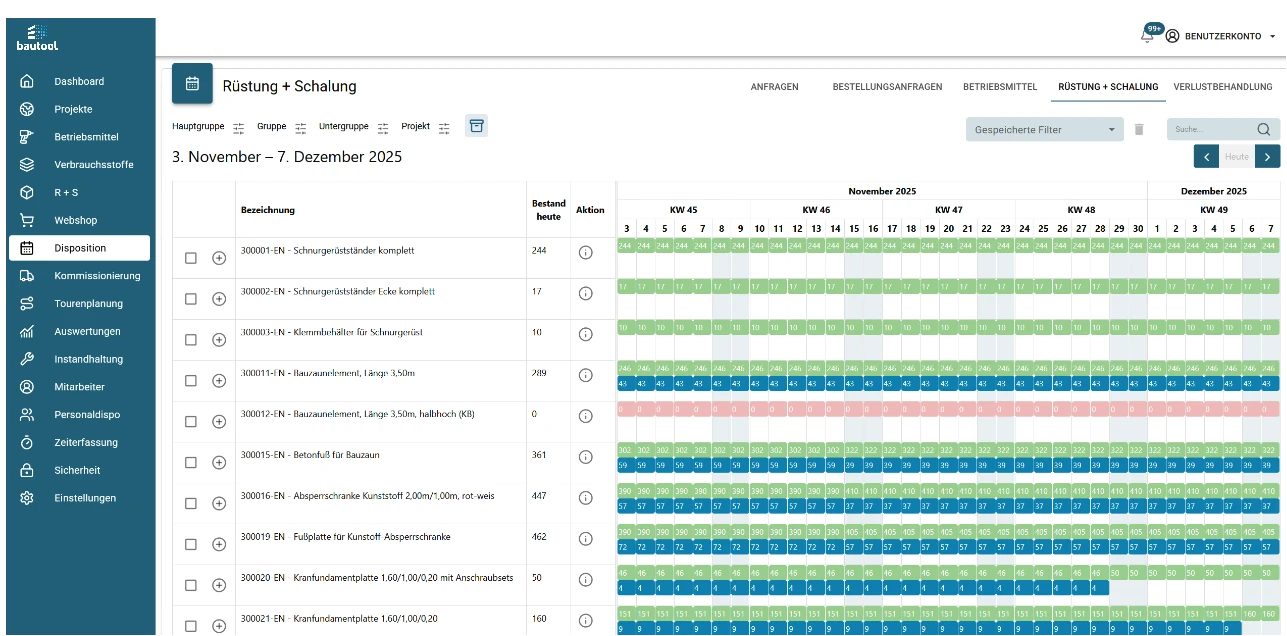Open Einstellungen in the sidebar
The height and width of the screenshot is (636, 1287).
79,498
